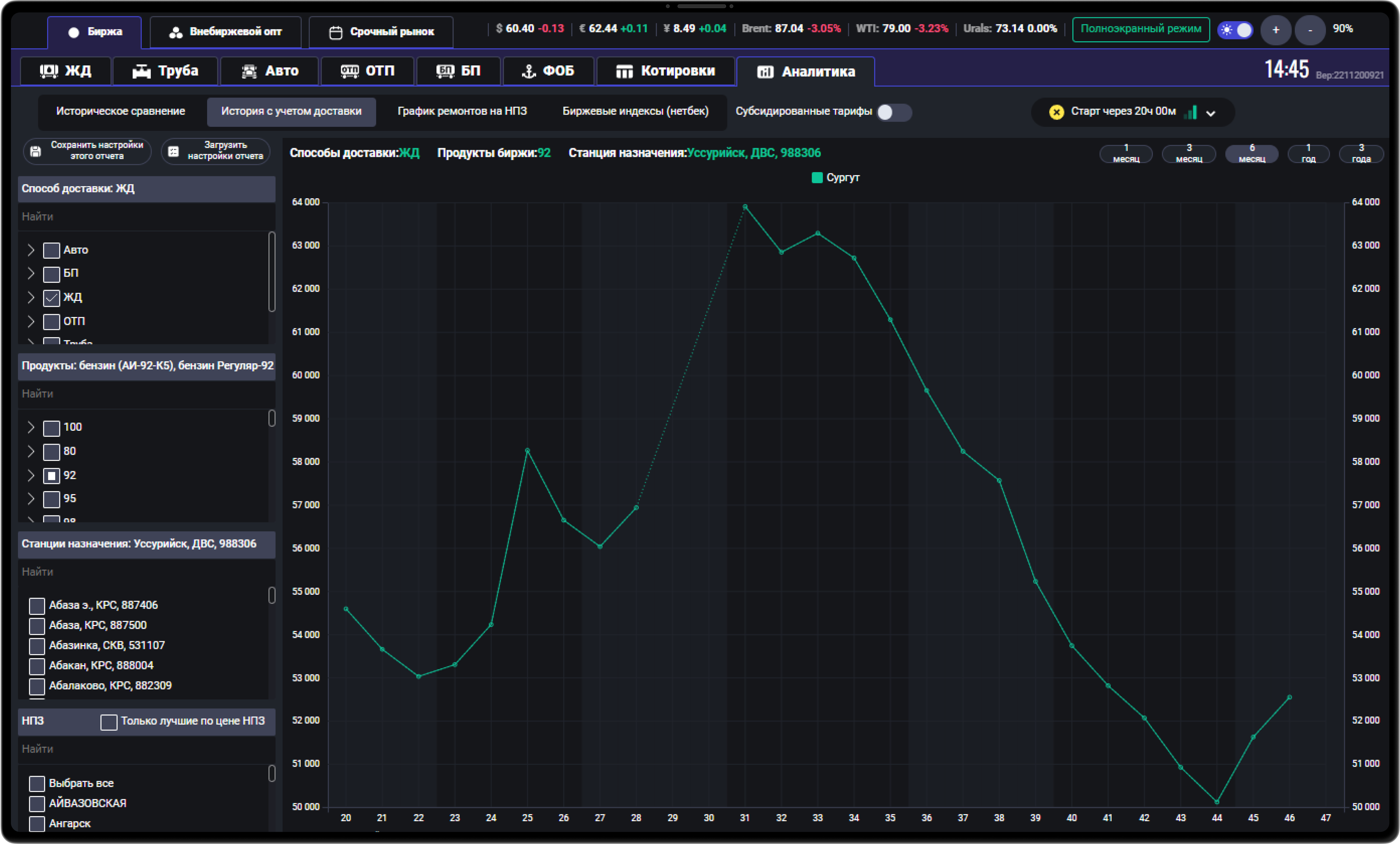This screenshot has height=844, width=1400.
Task: Click the plus zoom-in button
Action: [1276, 30]
